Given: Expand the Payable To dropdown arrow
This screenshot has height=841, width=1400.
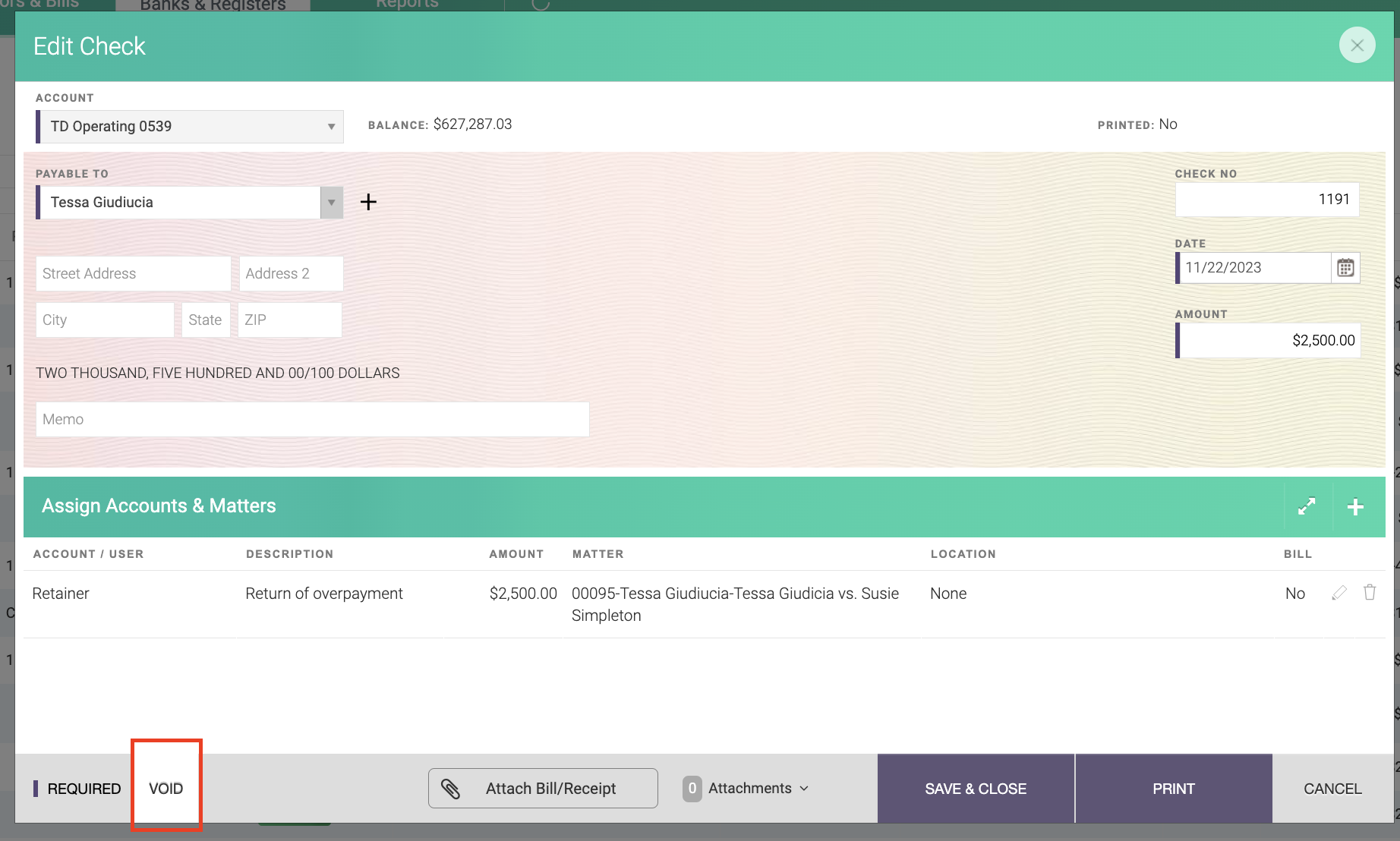Looking at the screenshot, I should pos(332,203).
